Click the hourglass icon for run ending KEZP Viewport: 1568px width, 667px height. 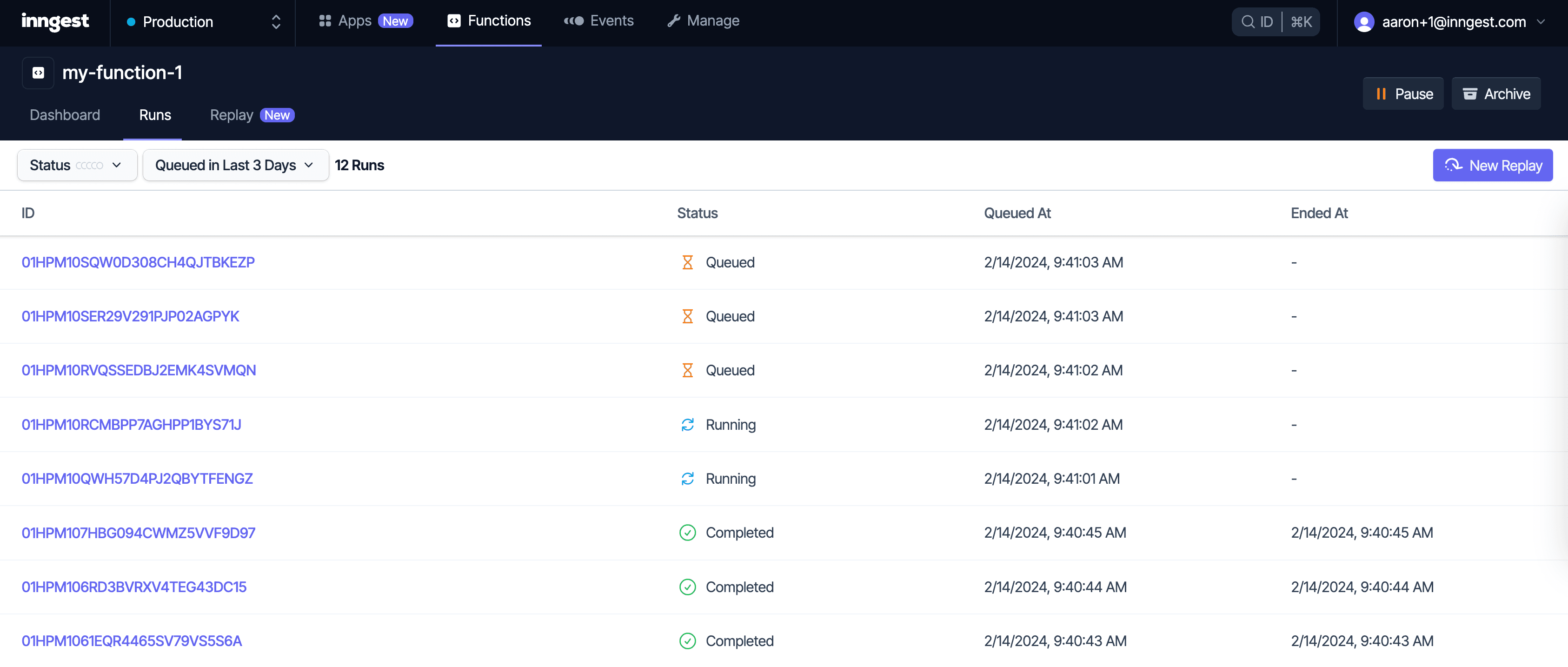tap(687, 262)
